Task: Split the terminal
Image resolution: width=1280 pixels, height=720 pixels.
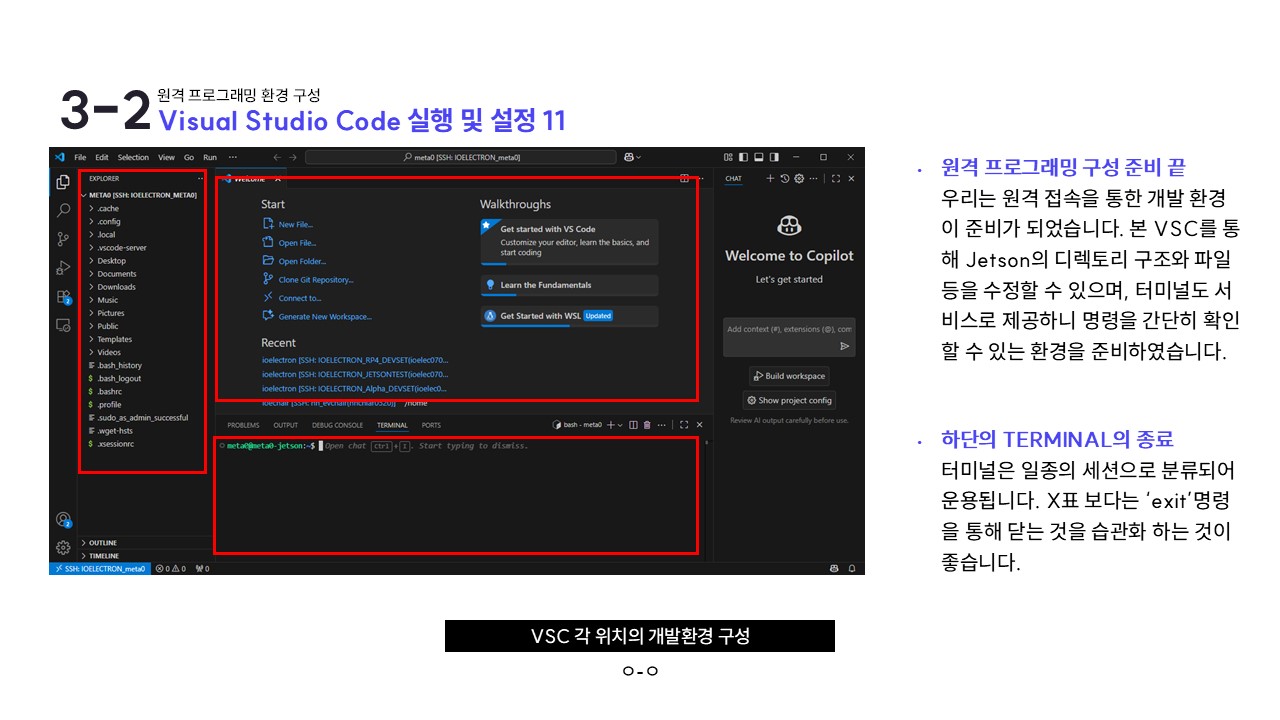Action: click(x=633, y=425)
